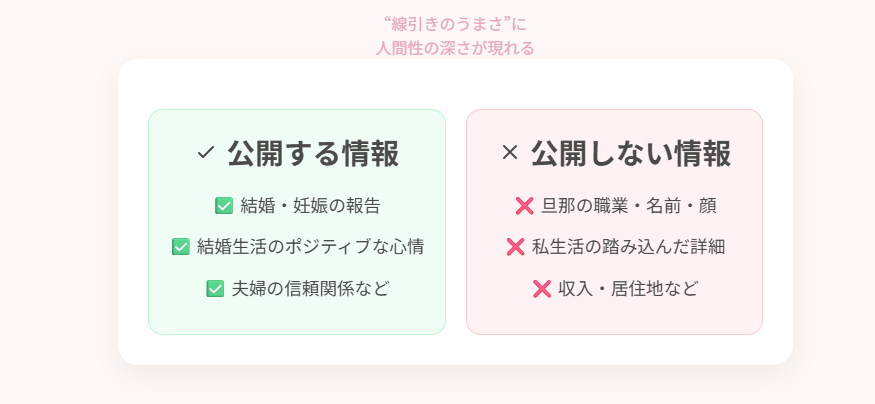Screen dimensions: 875x404
Task: Click the 結婚生活のポジティブな心情 item text
Action: (x=310, y=247)
